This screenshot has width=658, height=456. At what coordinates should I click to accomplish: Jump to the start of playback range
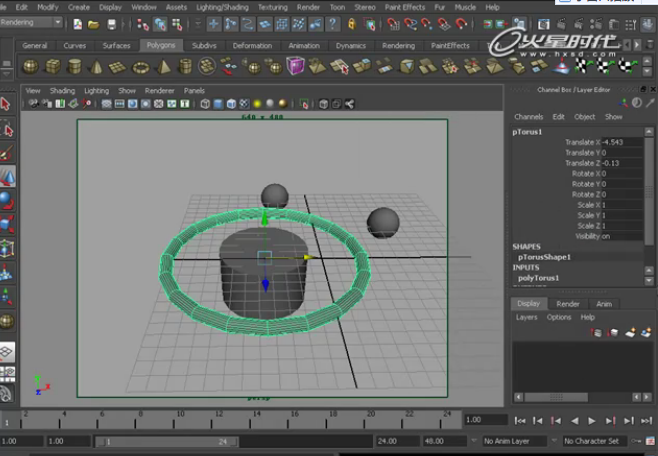(520, 421)
